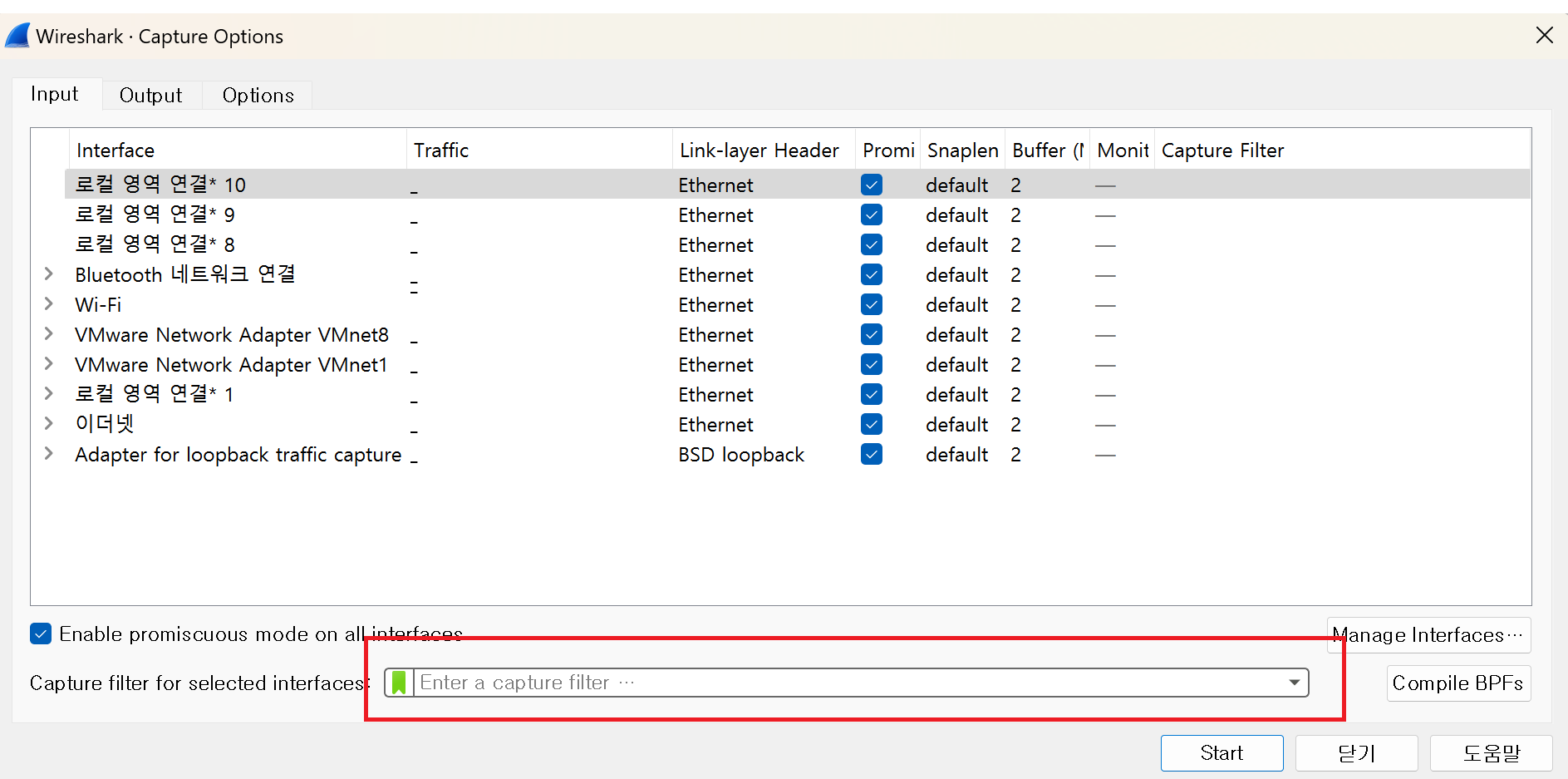1568x779 pixels.
Task: Click the monitor mode dash for Wi-Fi
Action: pos(1105,305)
